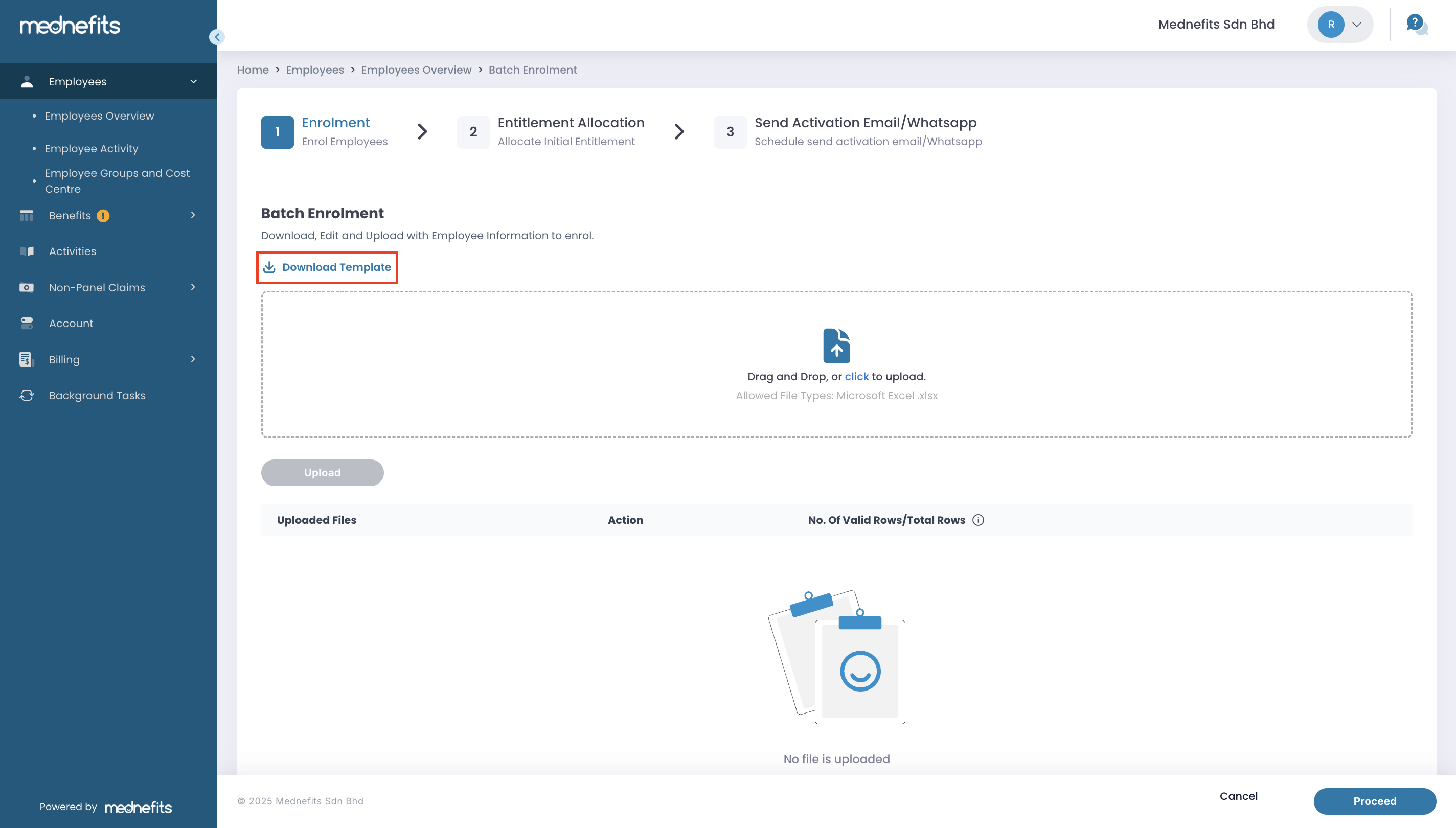The image size is (1456, 828).
Task: Click Employees Overview breadcrumb link
Action: tap(416, 70)
